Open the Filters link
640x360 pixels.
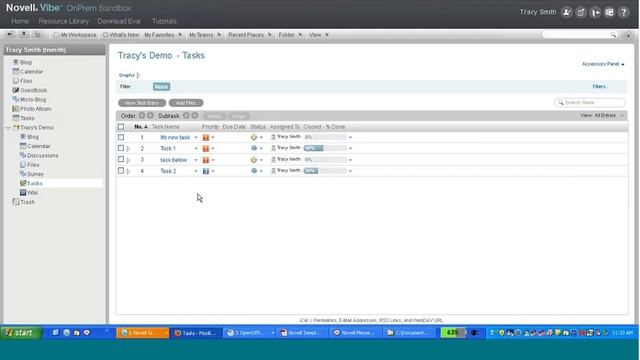(601, 87)
